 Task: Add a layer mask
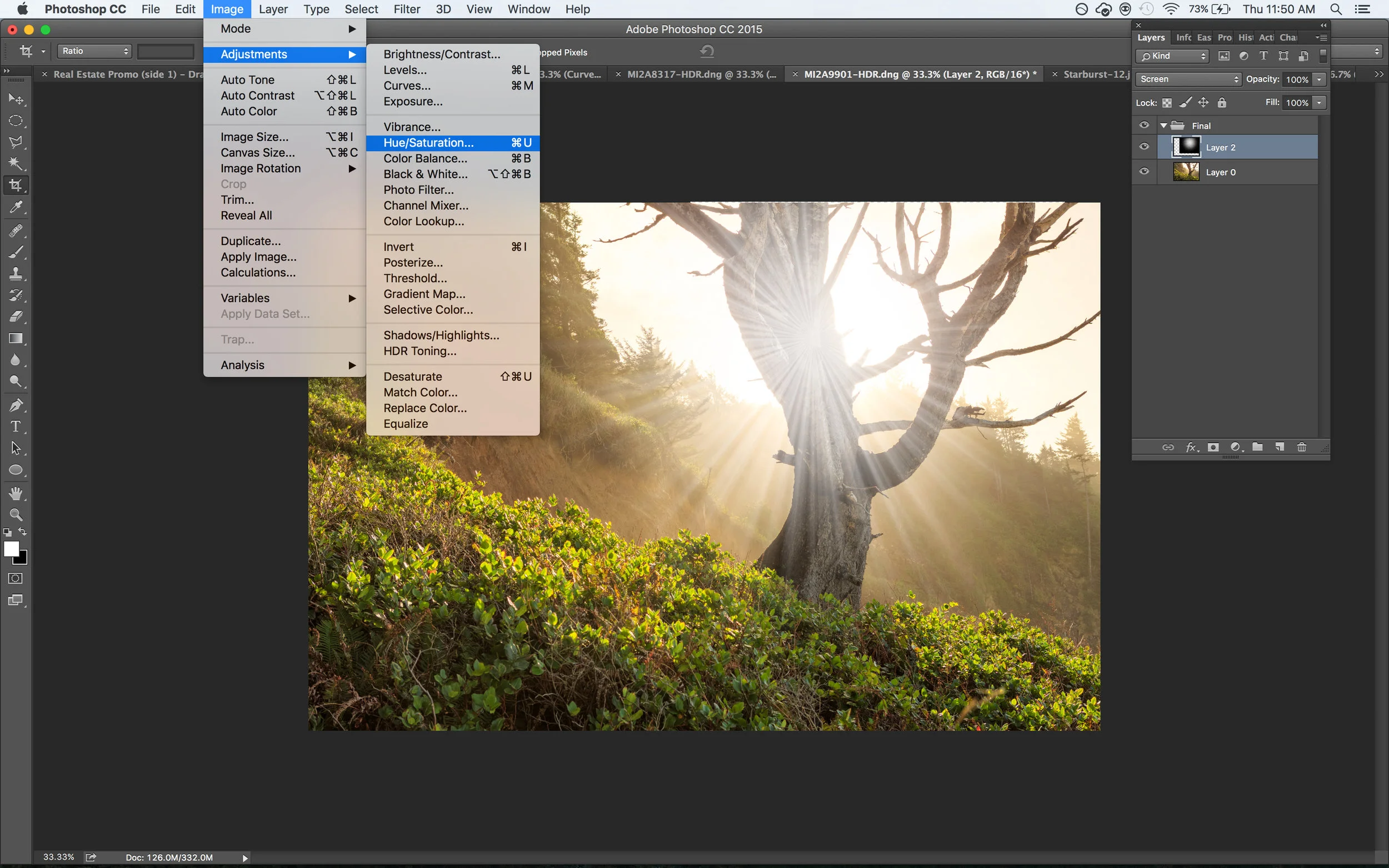click(1213, 447)
